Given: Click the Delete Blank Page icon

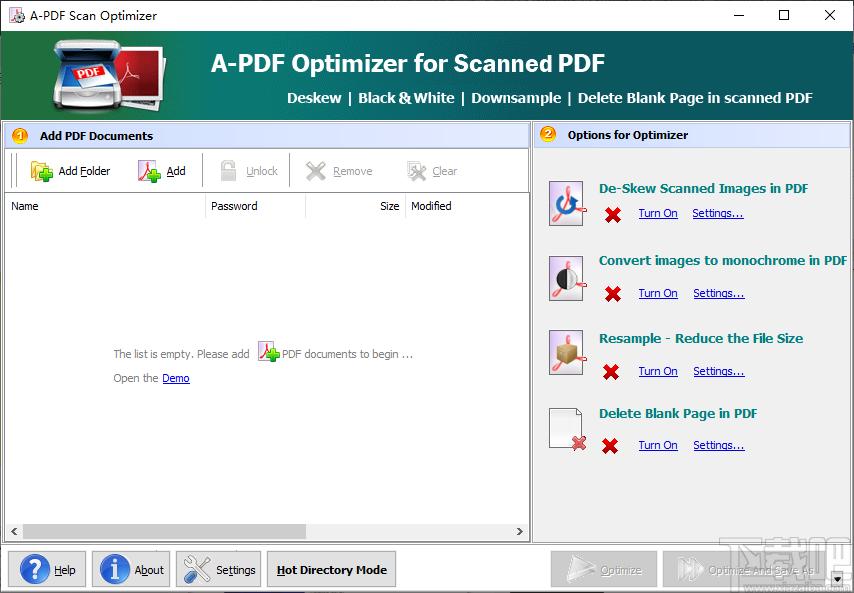Looking at the screenshot, I should pyautogui.click(x=568, y=429).
